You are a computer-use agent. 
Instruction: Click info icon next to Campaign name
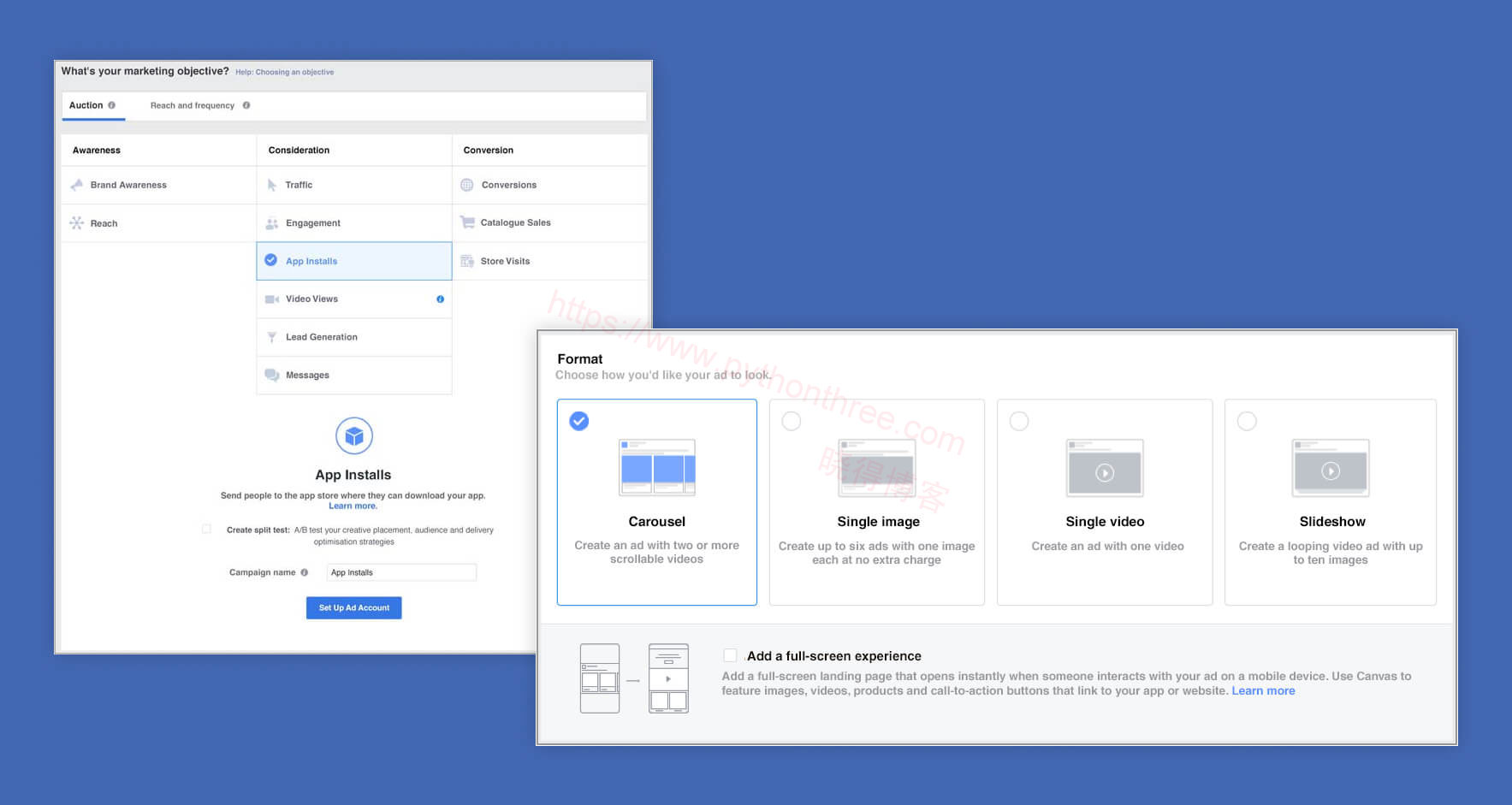(304, 572)
